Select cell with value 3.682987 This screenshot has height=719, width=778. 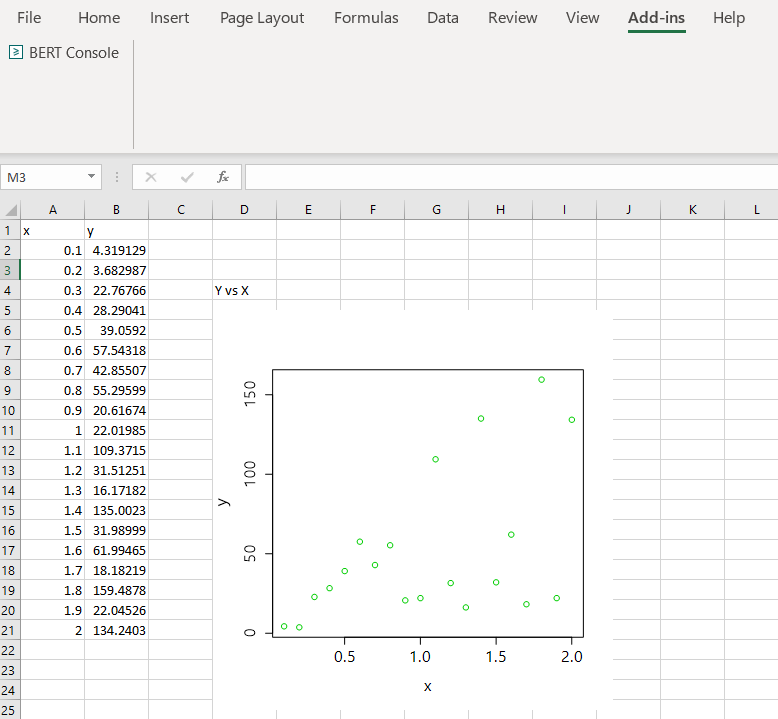click(116, 270)
